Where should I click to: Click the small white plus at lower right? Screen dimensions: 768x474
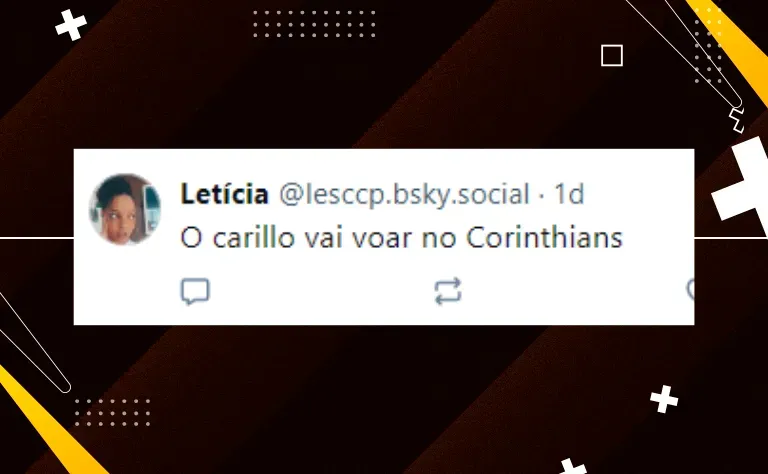pyautogui.click(x=664, y=399)
